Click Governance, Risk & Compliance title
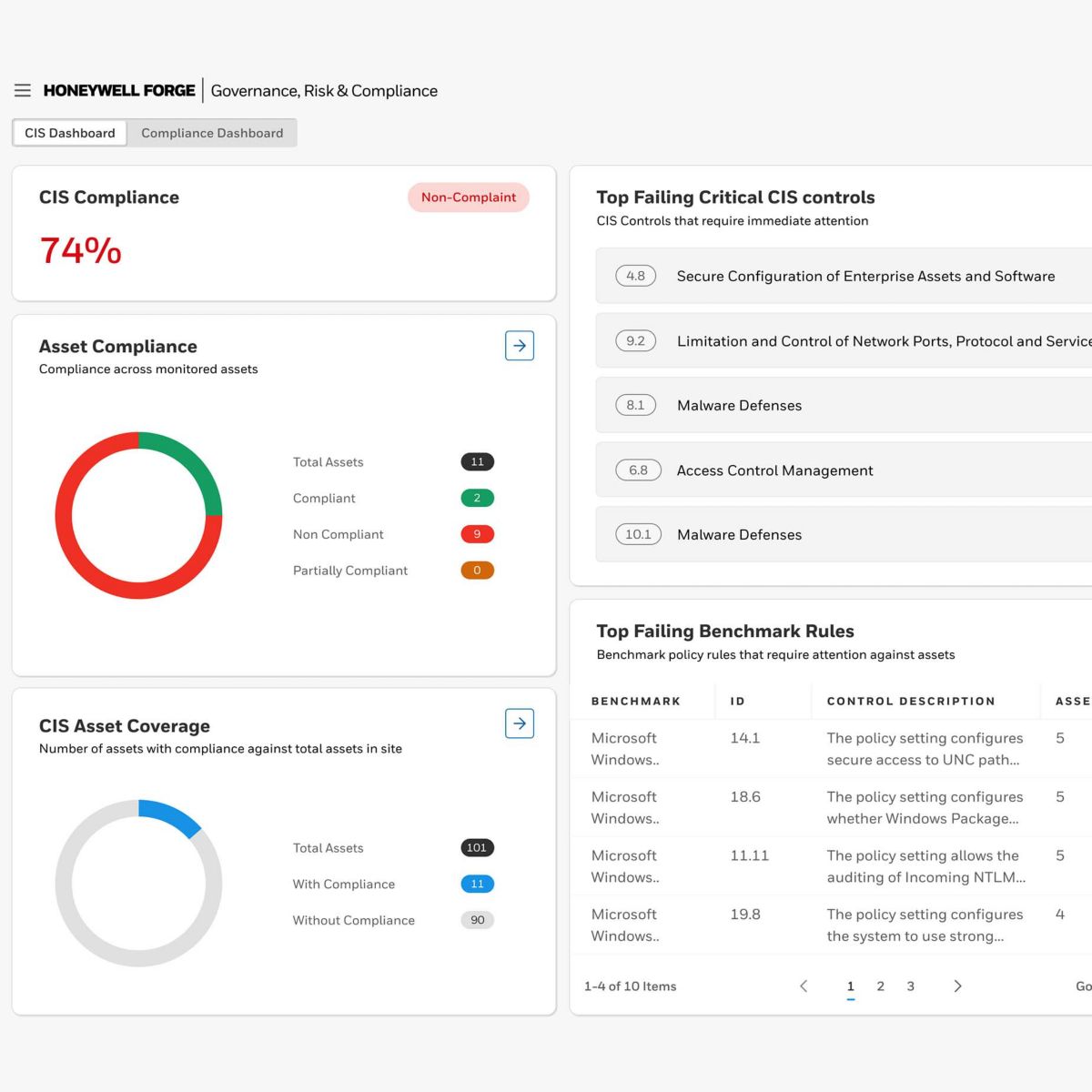The width and height of the screenshot is (1092, 1092). tap(324, 90)
